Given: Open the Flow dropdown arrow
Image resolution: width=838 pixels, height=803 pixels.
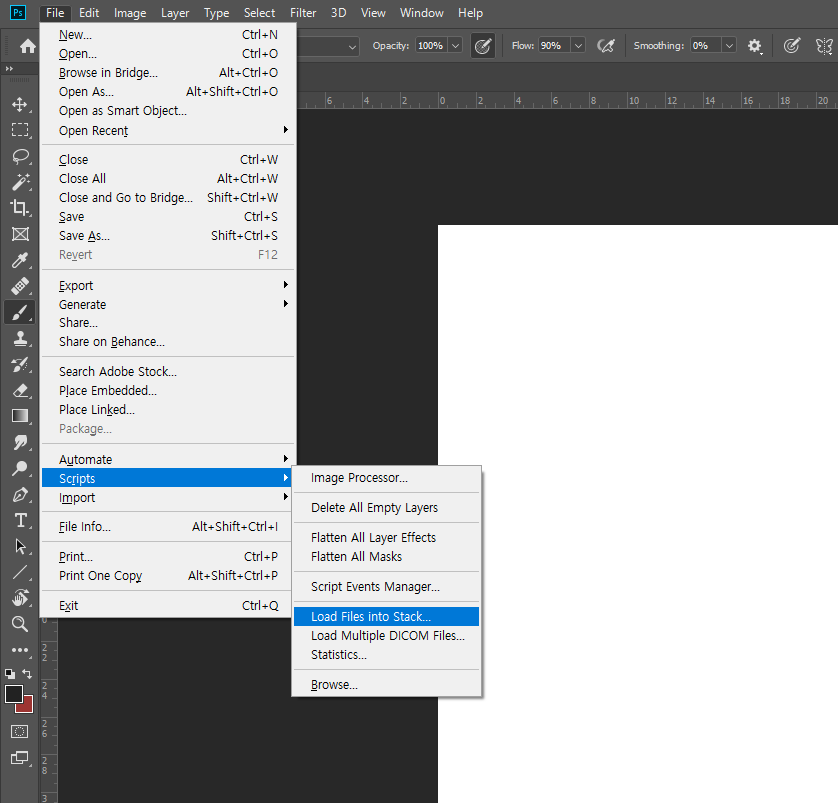Looking at the screenshot, I should [578, 46].
